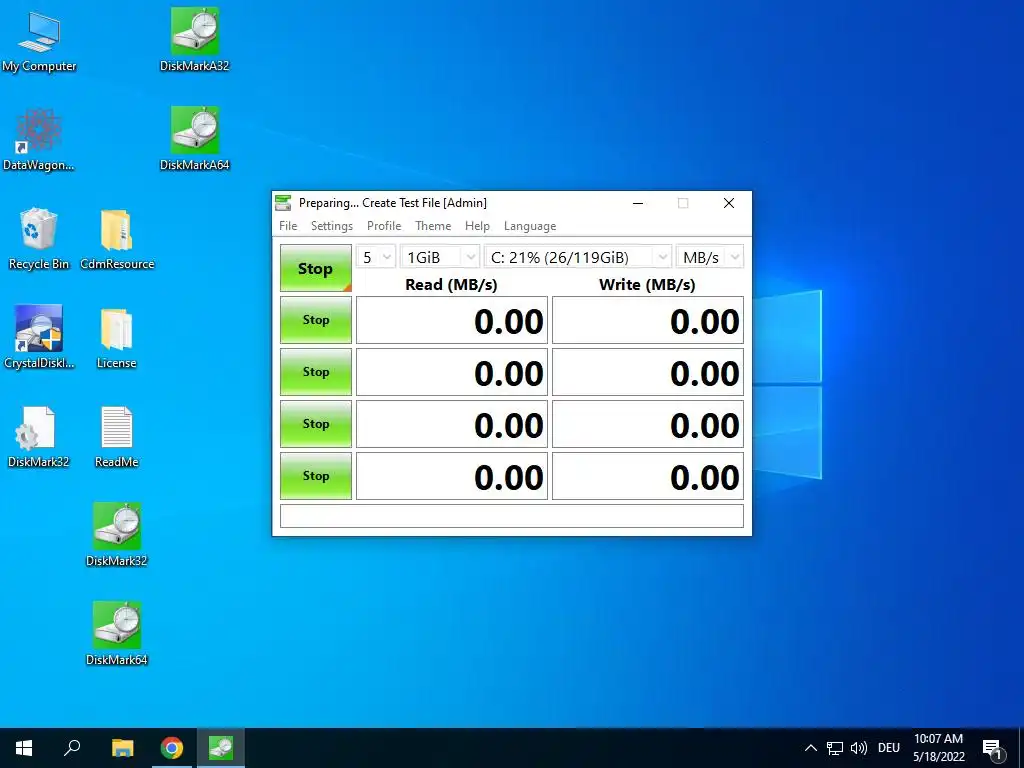Open the volume speaker tray icon
This screenshot has width=1024, height=768.
point(859,748)
